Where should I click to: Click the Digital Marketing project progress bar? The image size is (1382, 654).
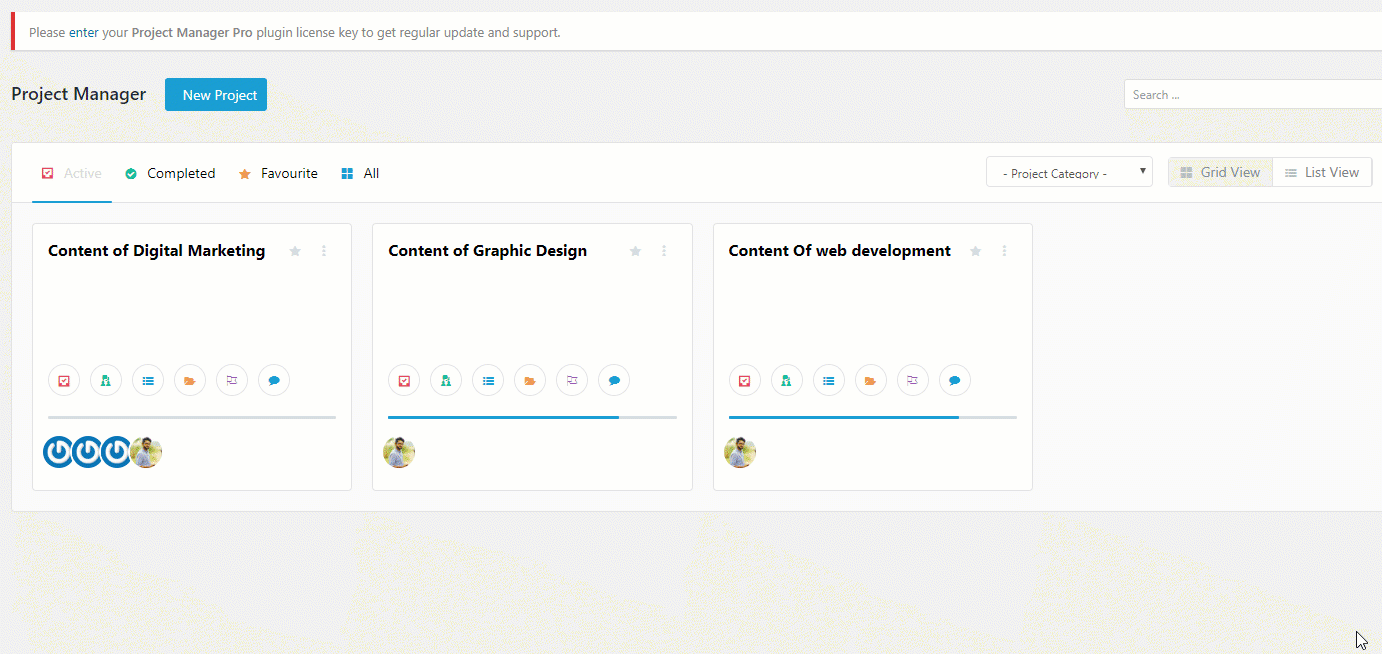192,417
